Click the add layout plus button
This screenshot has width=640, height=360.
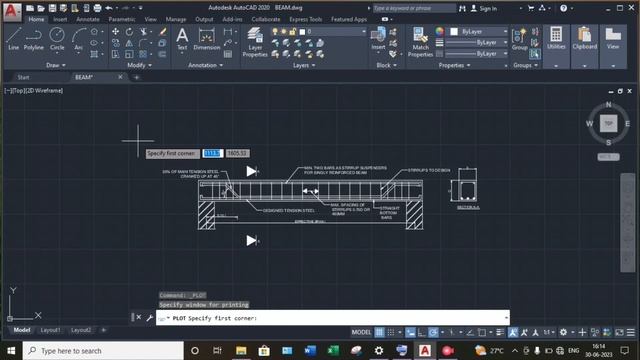[104, 330]
